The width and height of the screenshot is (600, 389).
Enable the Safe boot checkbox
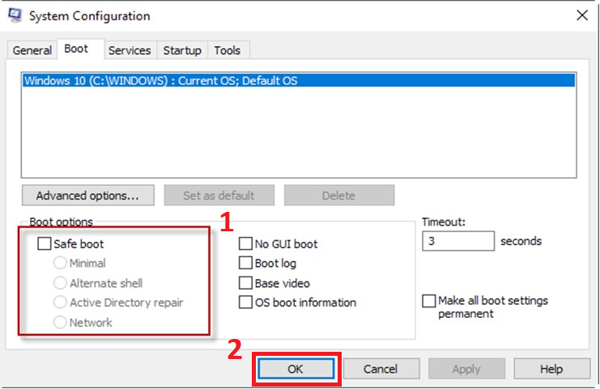point(44,244)
